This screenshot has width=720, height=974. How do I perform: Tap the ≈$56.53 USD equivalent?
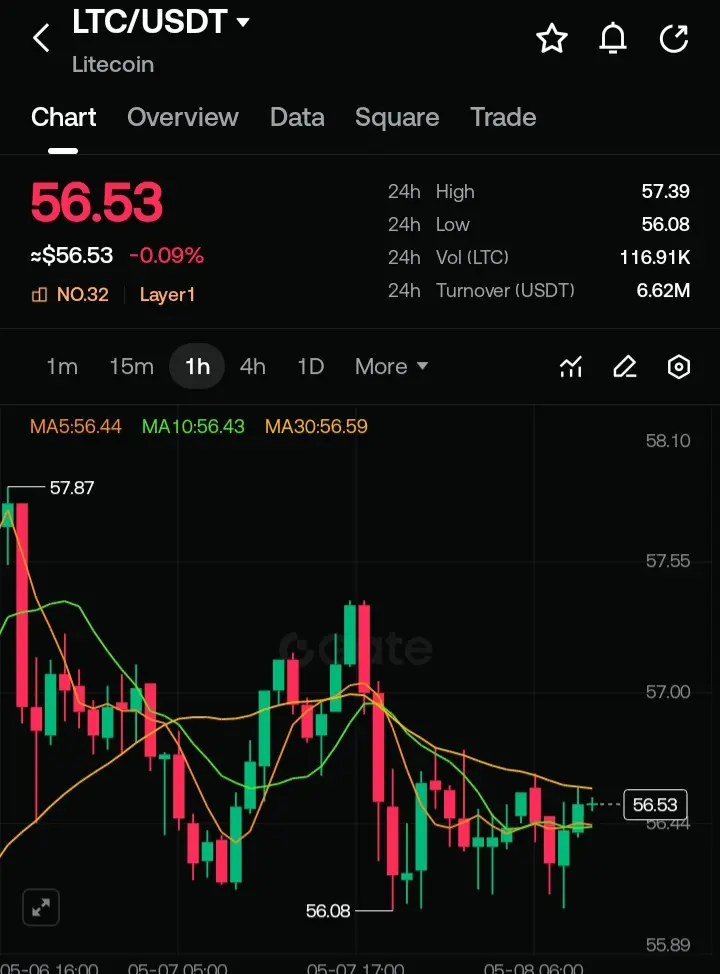point(72,255)
